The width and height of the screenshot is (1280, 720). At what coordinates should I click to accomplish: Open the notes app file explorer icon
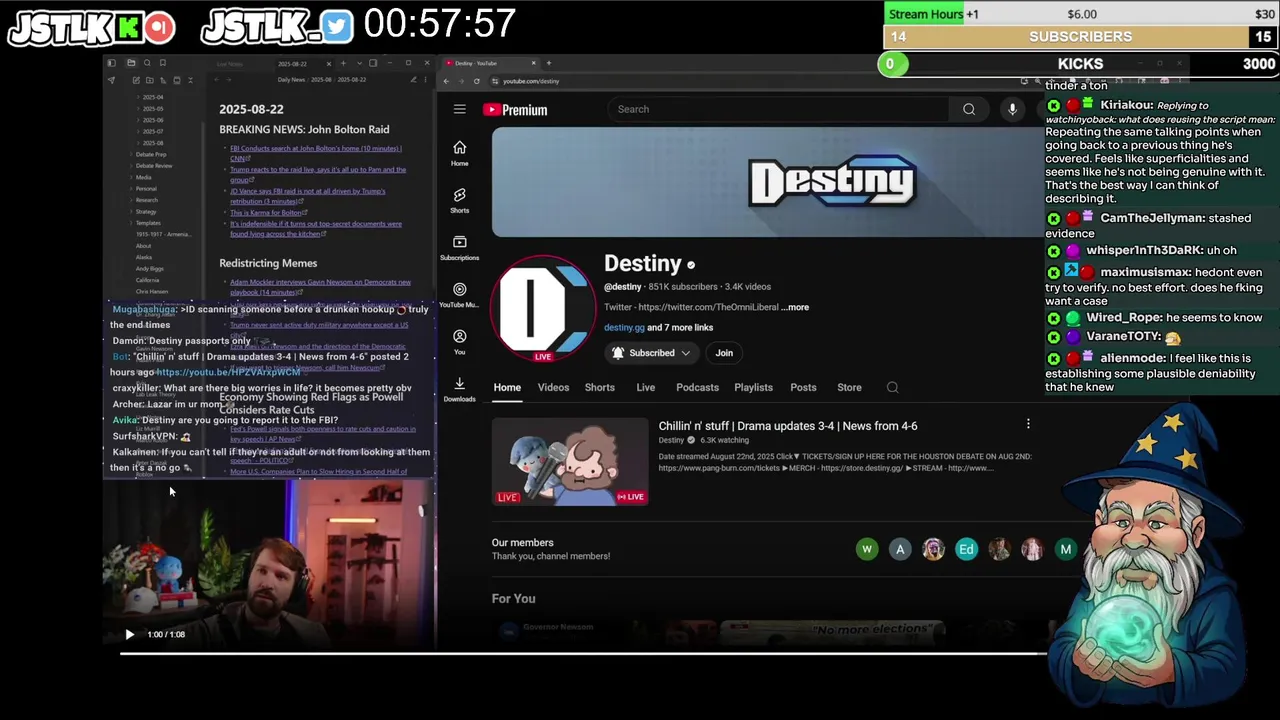[x=131, y=63]
